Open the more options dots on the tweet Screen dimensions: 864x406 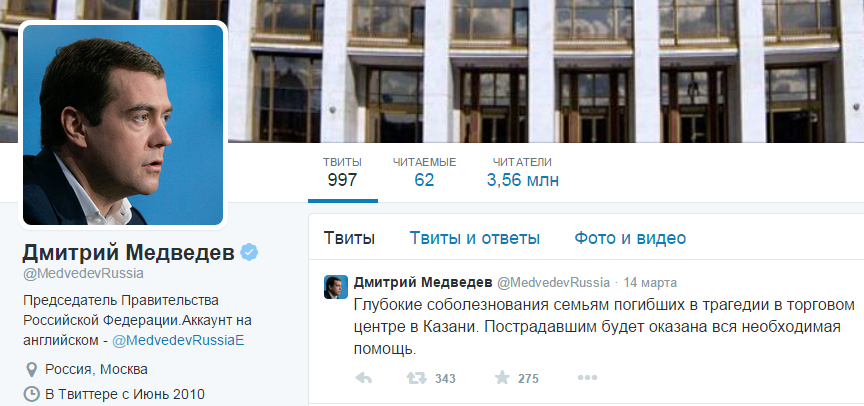(587, 378)
